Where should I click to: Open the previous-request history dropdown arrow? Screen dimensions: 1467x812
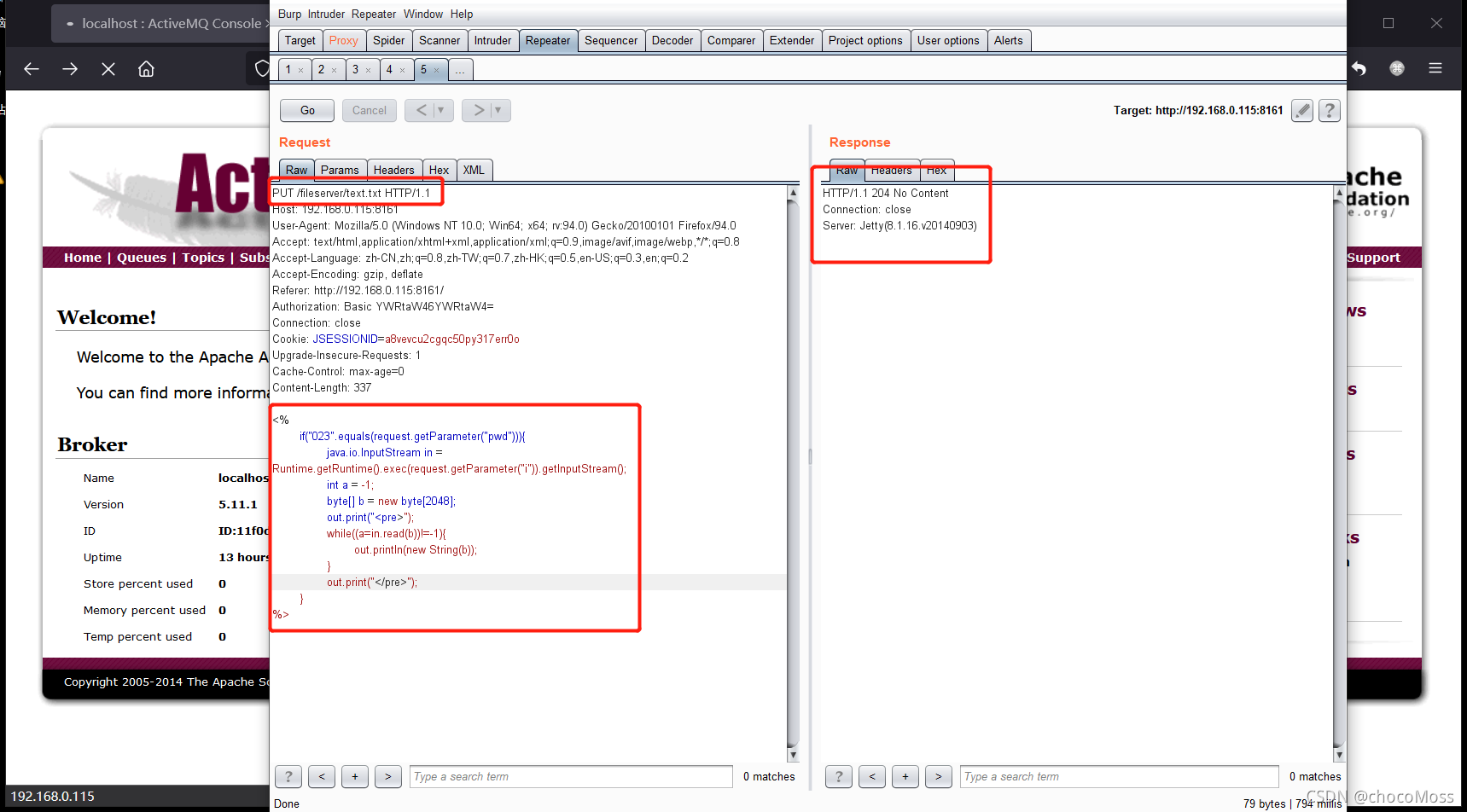pos(442,110)
